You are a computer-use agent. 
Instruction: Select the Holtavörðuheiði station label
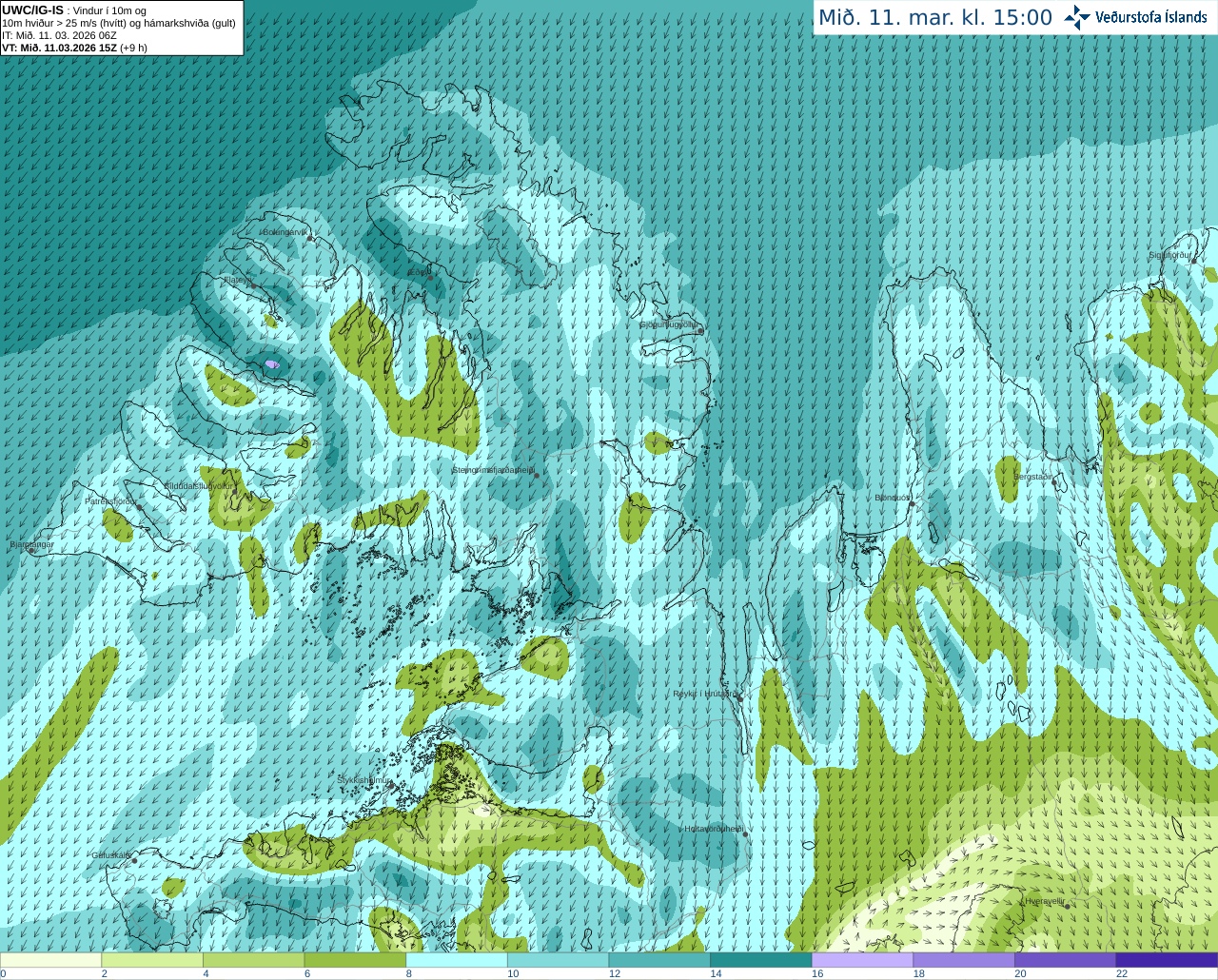(x=714, y=829)
